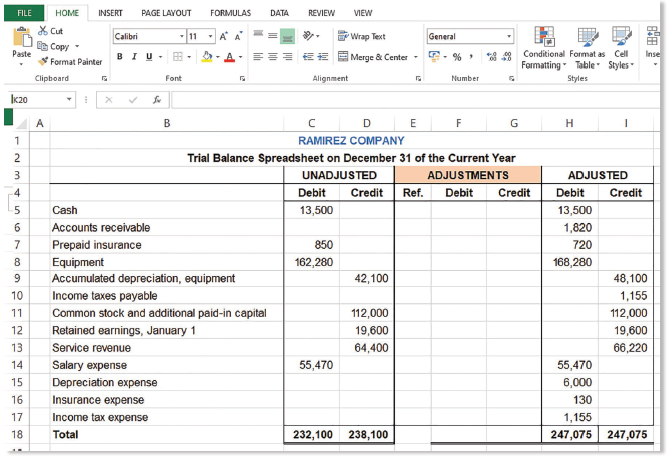Click the Copy icon
671x461 pixels.
pos(42,46)
